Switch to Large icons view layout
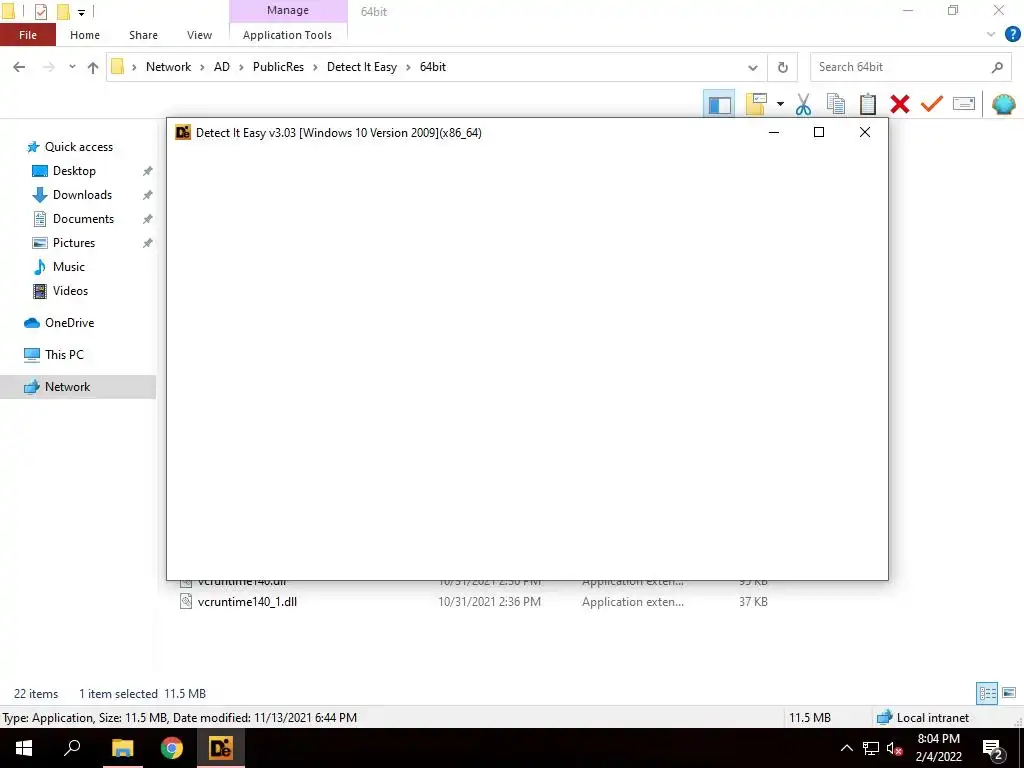Screen dimensions: 1024x768 point(1009,693)
